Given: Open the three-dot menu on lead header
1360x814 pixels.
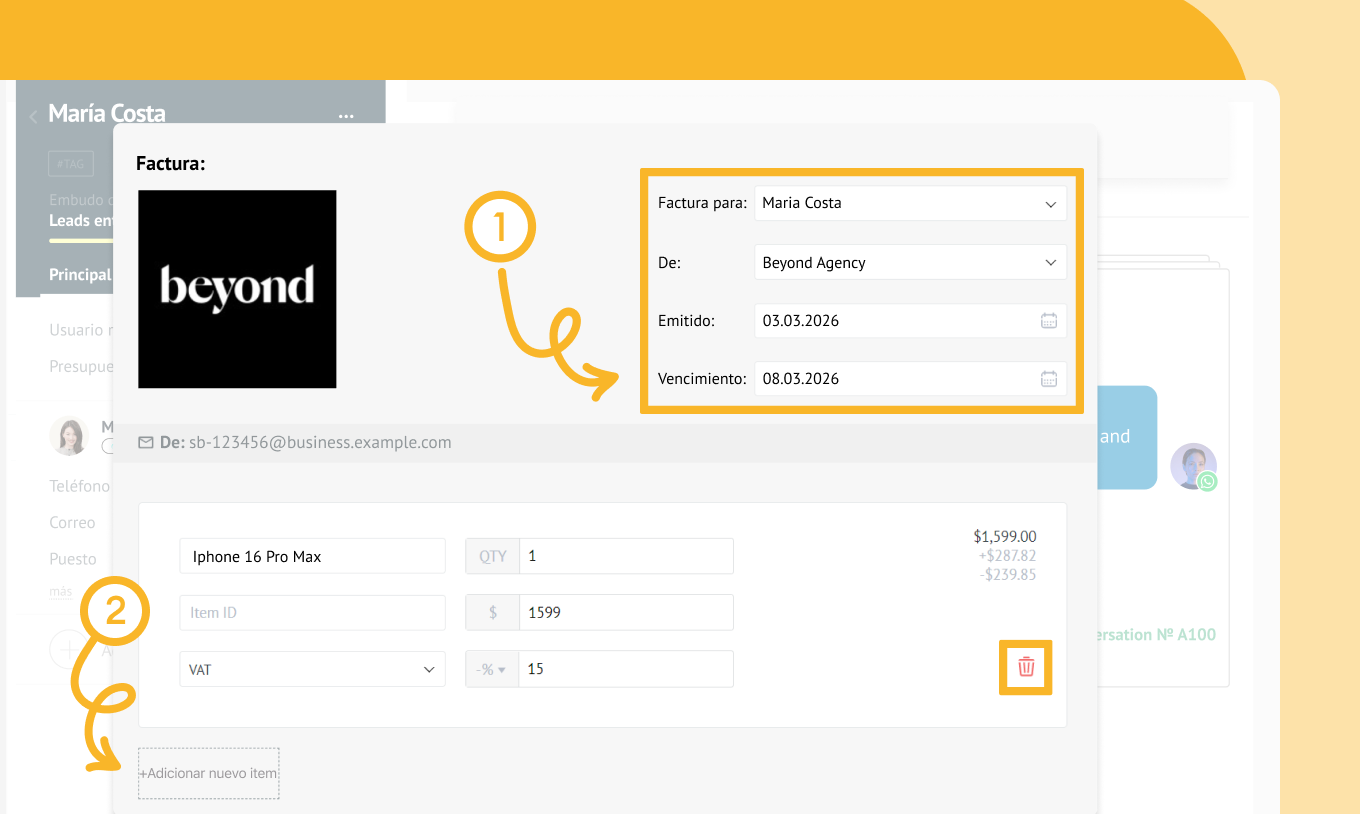Looking at the screenshot, I should (x=346, y=116).
